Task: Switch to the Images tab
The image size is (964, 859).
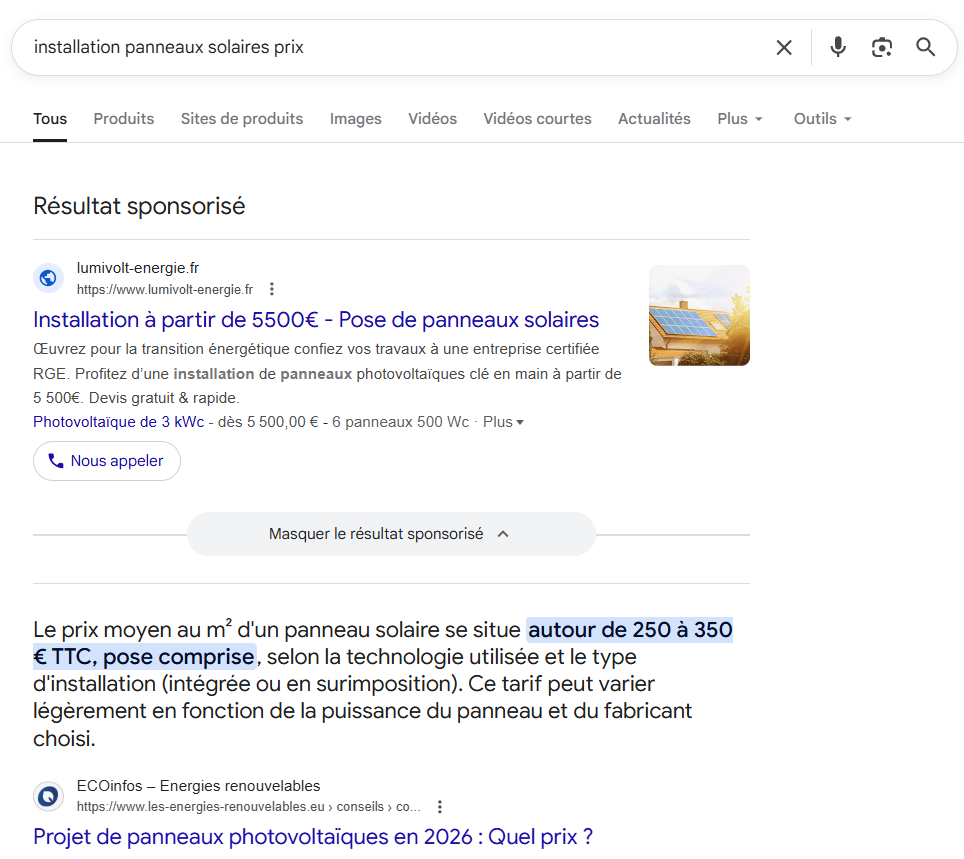Action: [355, 118]
